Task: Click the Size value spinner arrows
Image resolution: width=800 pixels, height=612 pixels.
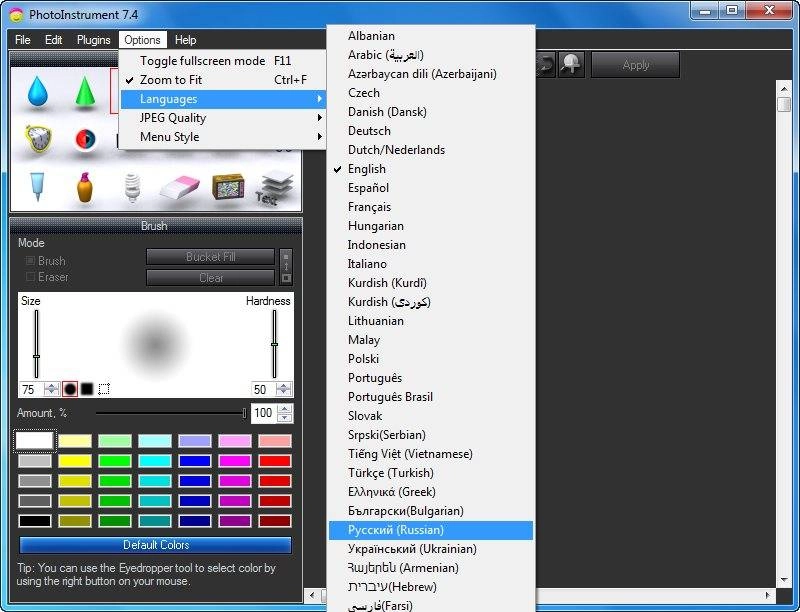Action: pos(52,390)
